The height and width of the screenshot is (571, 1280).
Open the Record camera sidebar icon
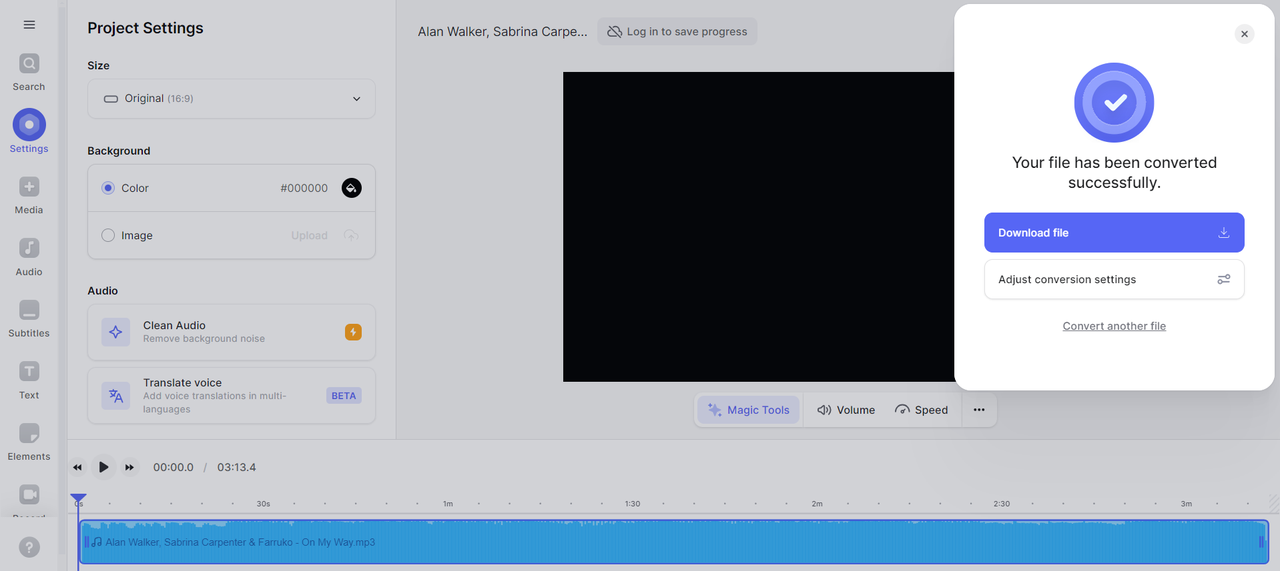(29, 497)
